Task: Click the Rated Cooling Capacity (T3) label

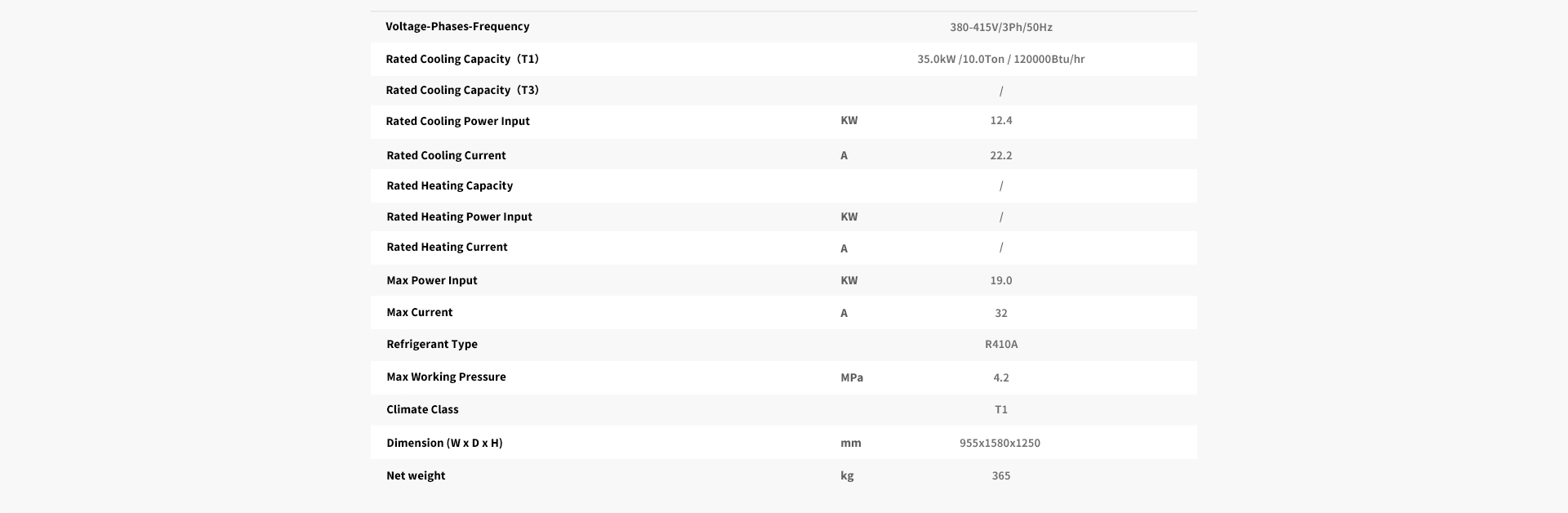Action: click(462, 90)
